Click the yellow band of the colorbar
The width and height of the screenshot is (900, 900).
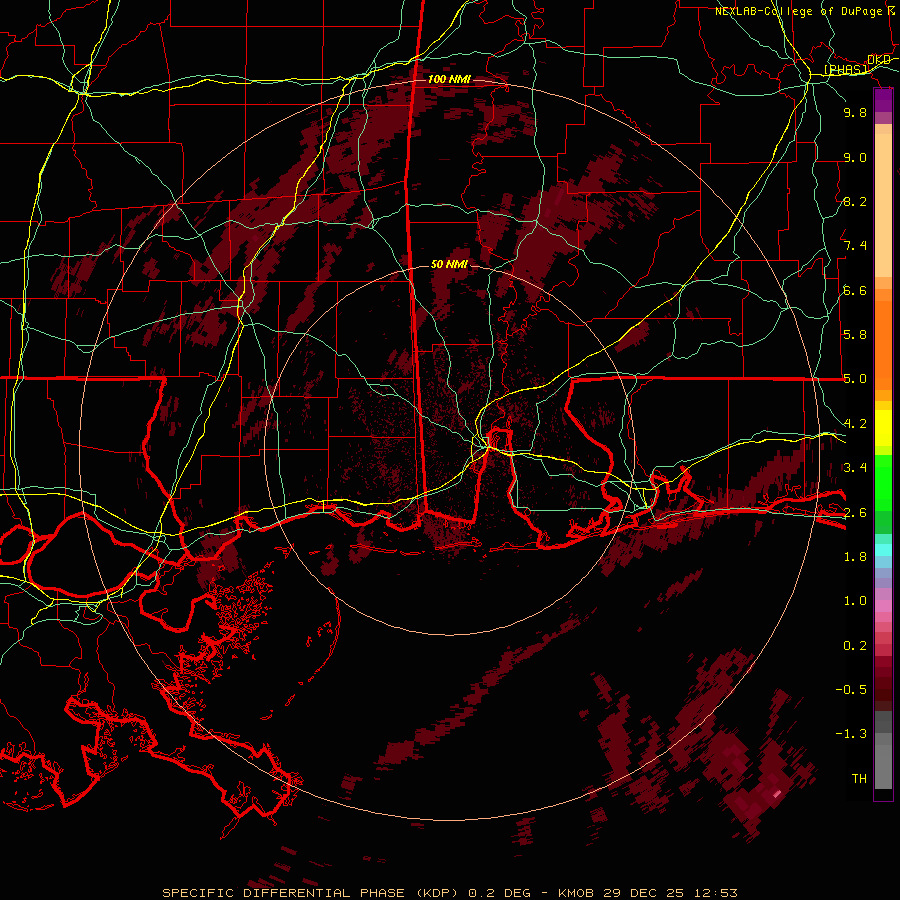tap(883, 428)
